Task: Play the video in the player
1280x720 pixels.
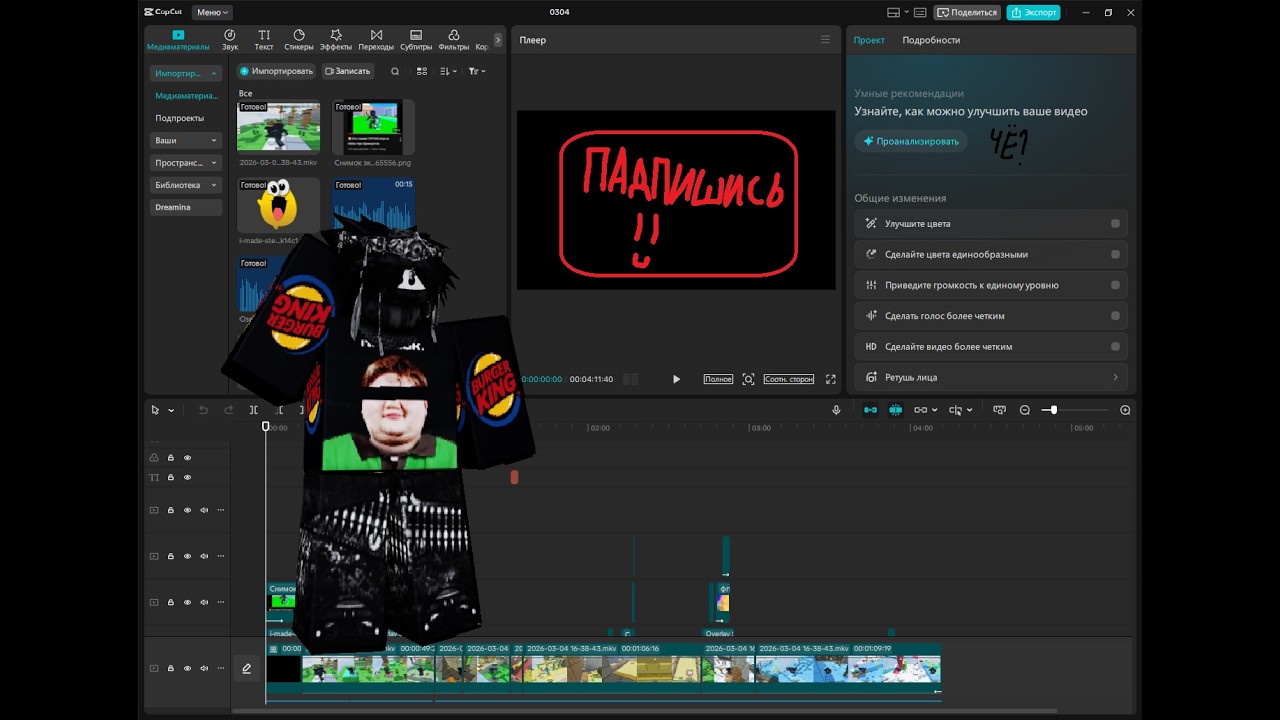Action: (x=676, y=379)
